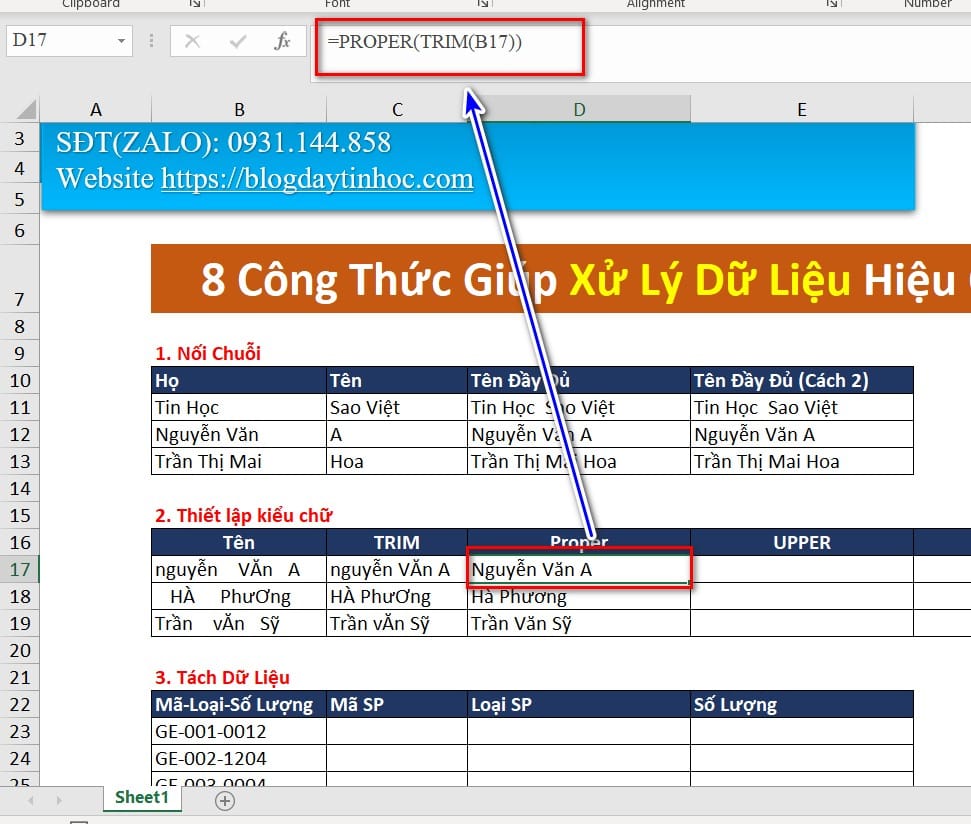
Task: Click cell GE-001-0012
Action: coord(239,731)
